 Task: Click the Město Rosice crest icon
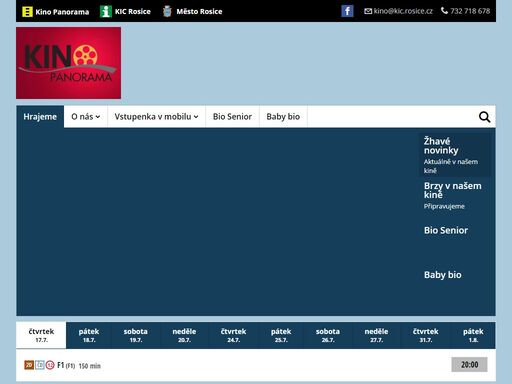[x=167, y=12]
